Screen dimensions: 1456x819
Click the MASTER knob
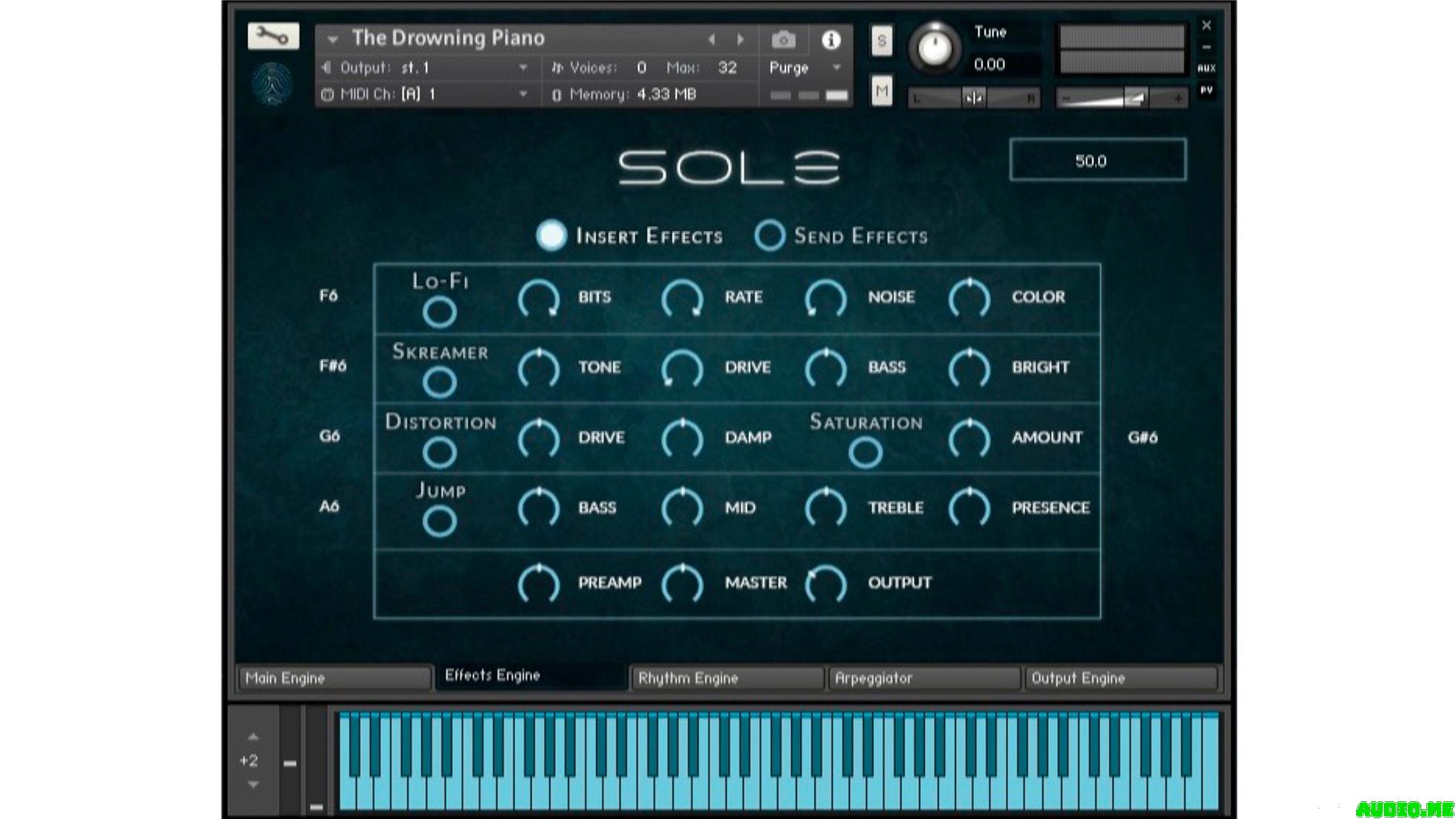tap(682, 583)
